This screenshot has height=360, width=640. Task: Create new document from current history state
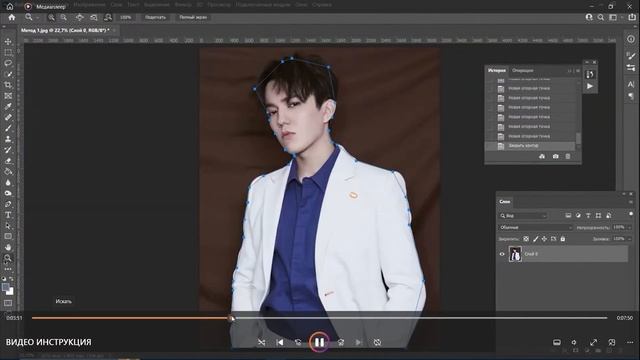[x=542, y=156]
